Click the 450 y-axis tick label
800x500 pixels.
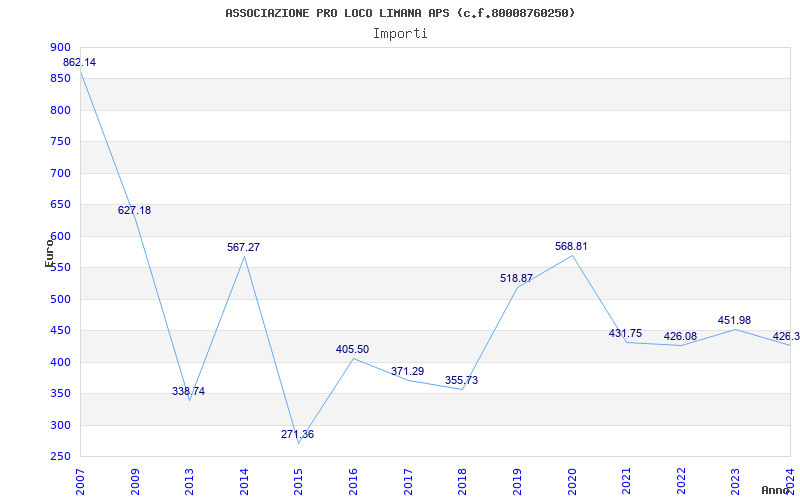pos(60,331)
